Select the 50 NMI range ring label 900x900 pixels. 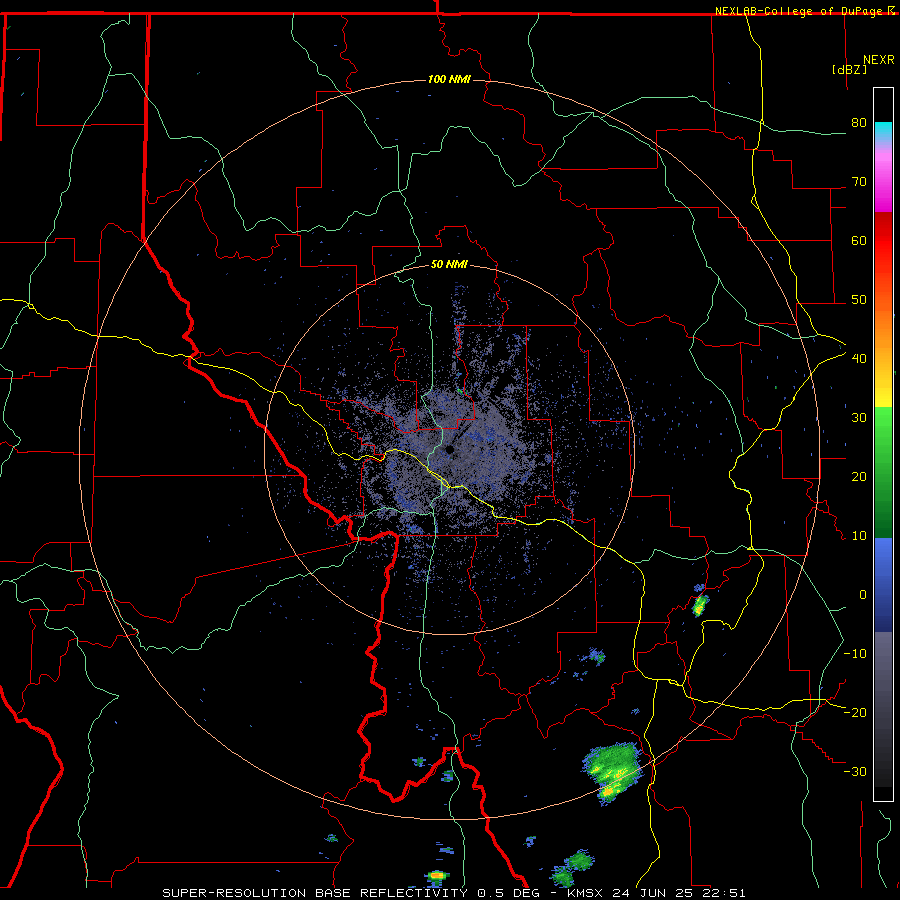tap(449, 265)
